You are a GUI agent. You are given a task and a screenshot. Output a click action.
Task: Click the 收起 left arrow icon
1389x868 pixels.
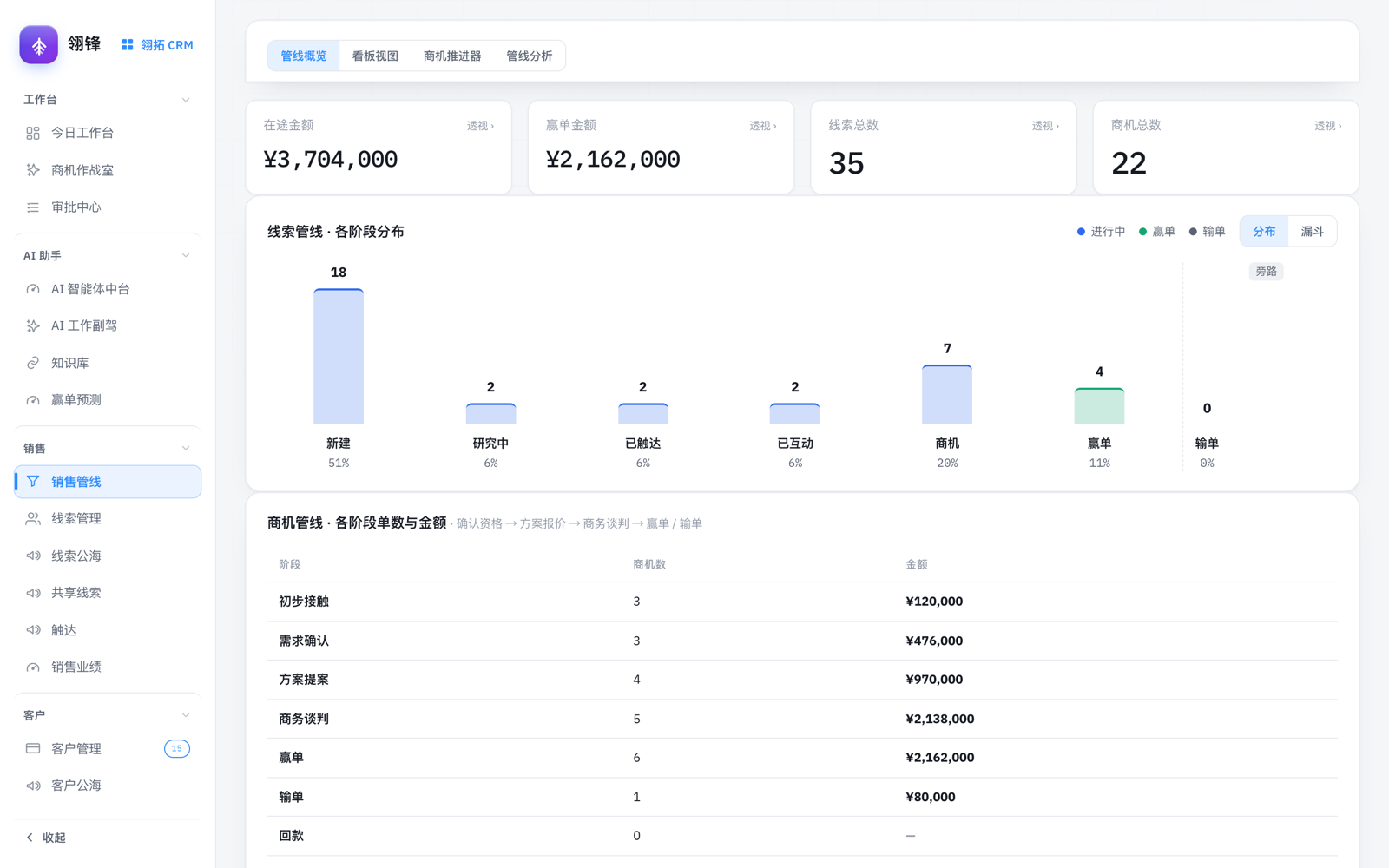[30, 838]
